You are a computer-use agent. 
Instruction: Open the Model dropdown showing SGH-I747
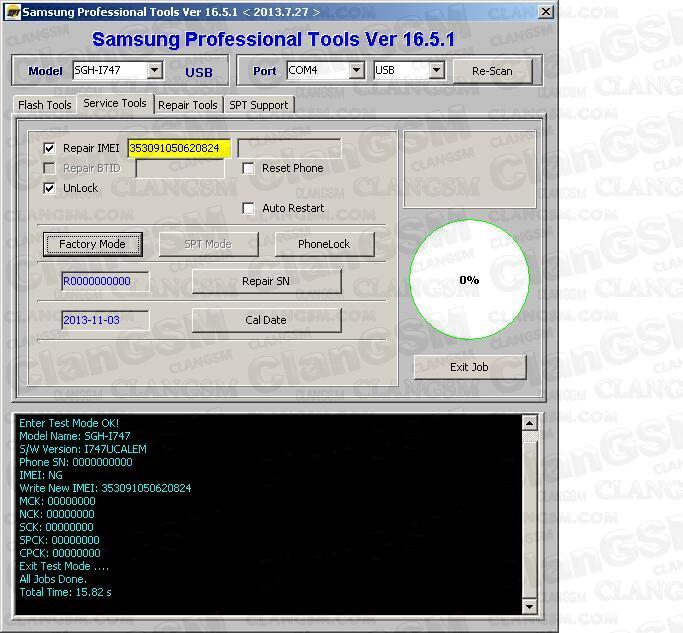155,70
